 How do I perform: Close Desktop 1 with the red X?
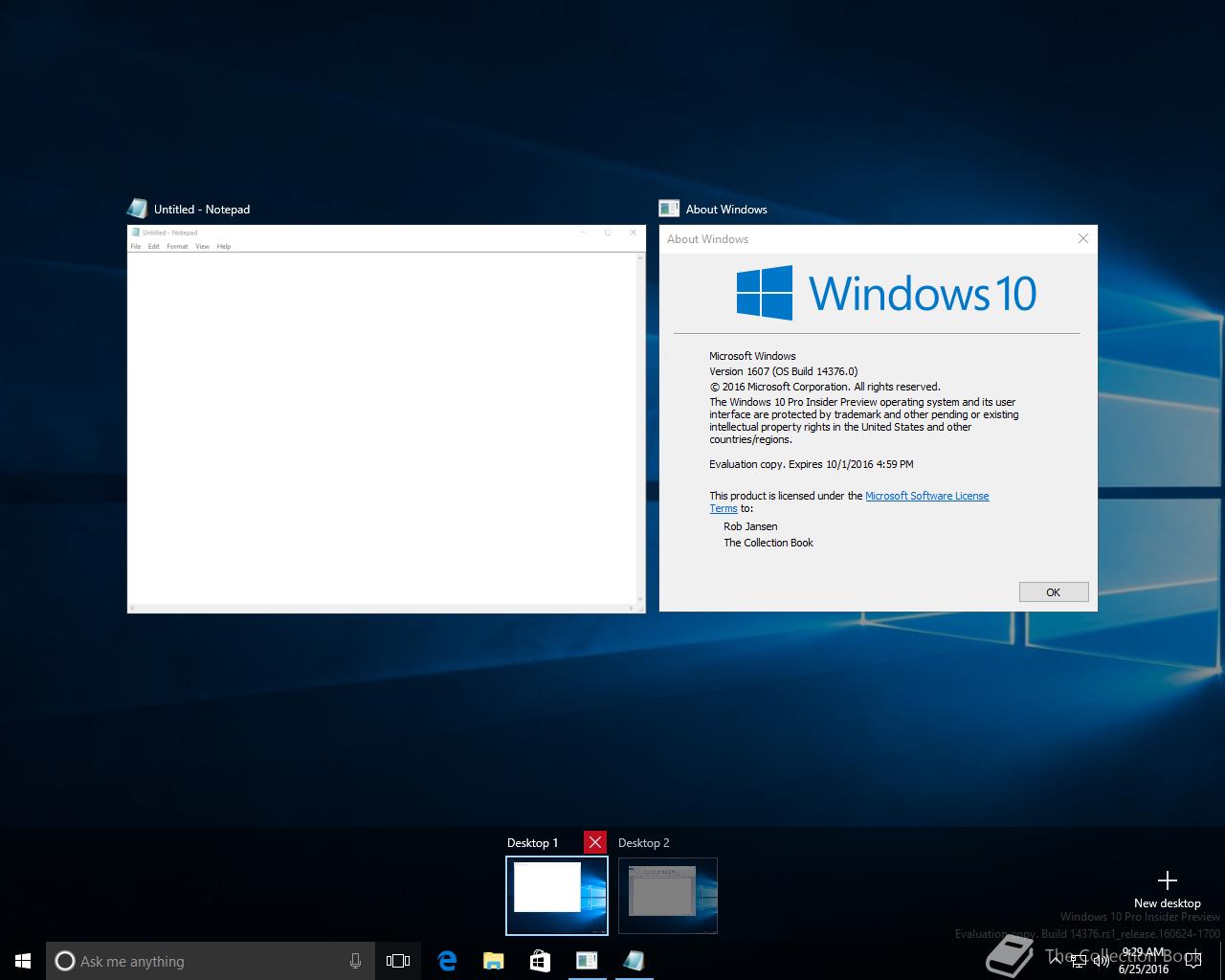(x=595, y=842)
